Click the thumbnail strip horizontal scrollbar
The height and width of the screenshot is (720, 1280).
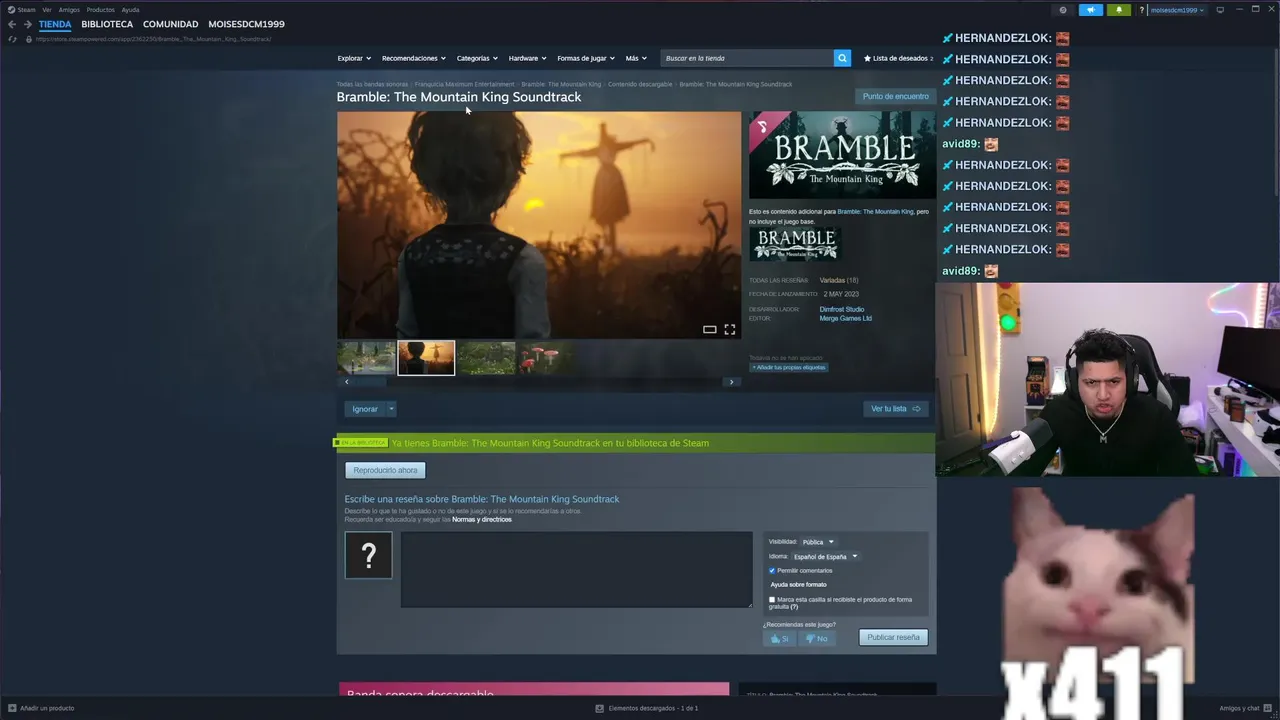click(x=539, y=382)
